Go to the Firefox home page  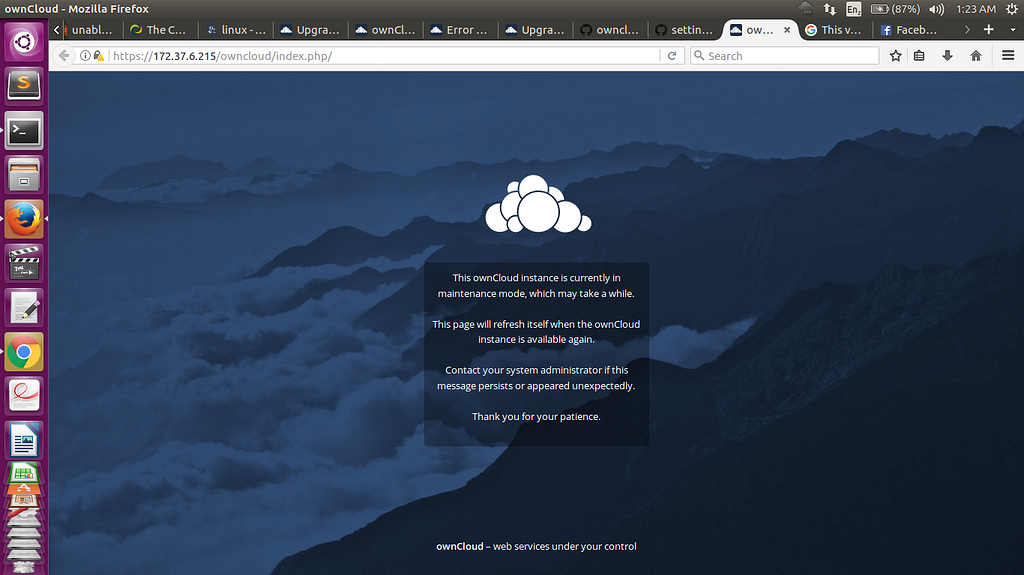[976, 56]
